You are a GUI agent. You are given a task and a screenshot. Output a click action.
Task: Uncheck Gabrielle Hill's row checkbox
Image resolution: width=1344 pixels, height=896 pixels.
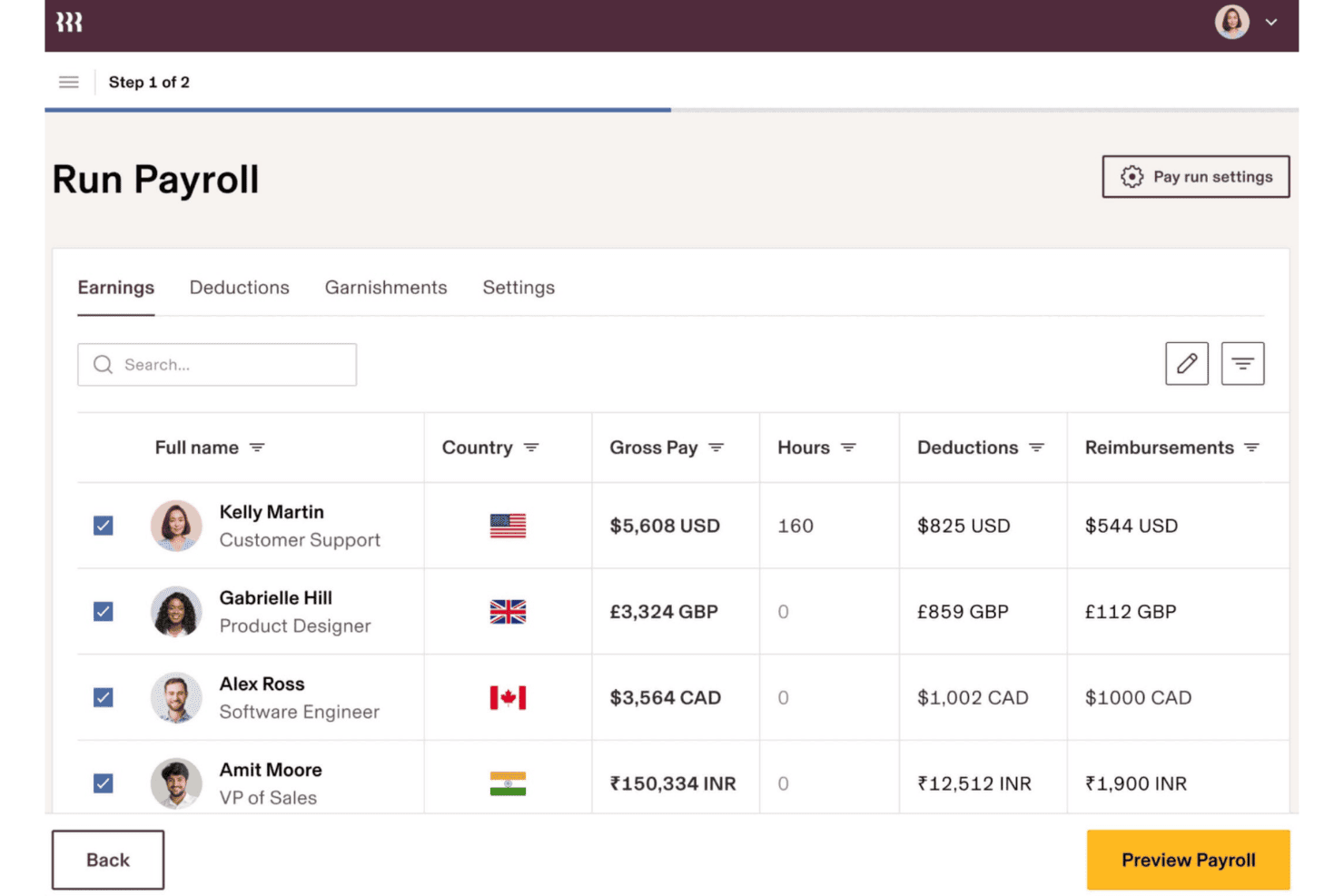104,612
